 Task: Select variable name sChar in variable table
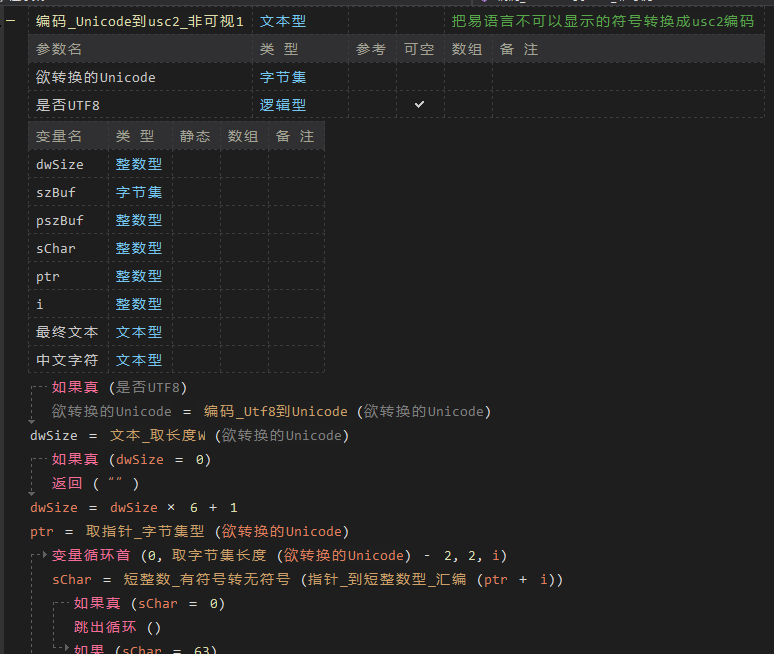[x=56, y=249]
